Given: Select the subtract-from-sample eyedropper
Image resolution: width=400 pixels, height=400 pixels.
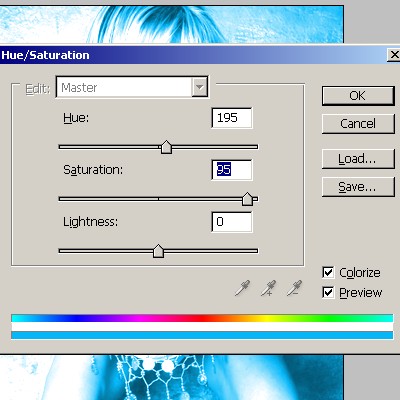Looking at the screenshot, I should point(294,288).
